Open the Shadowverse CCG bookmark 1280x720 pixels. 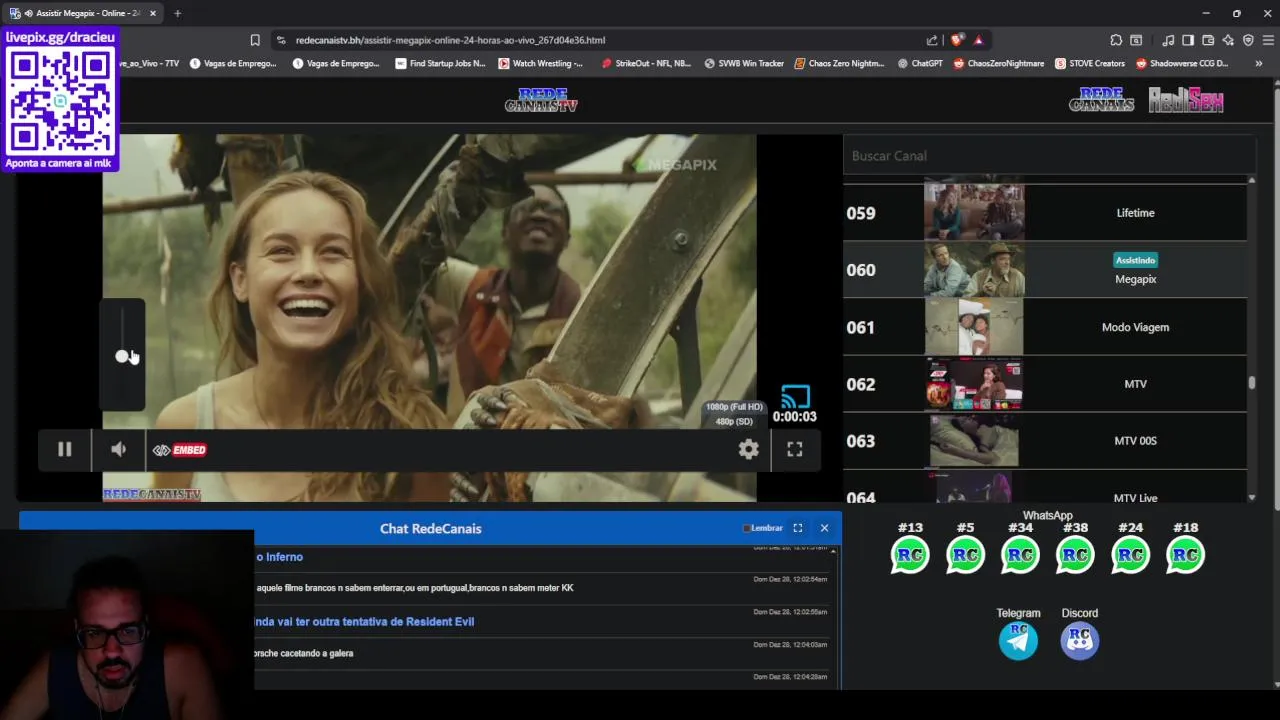tap(1182, 63)
